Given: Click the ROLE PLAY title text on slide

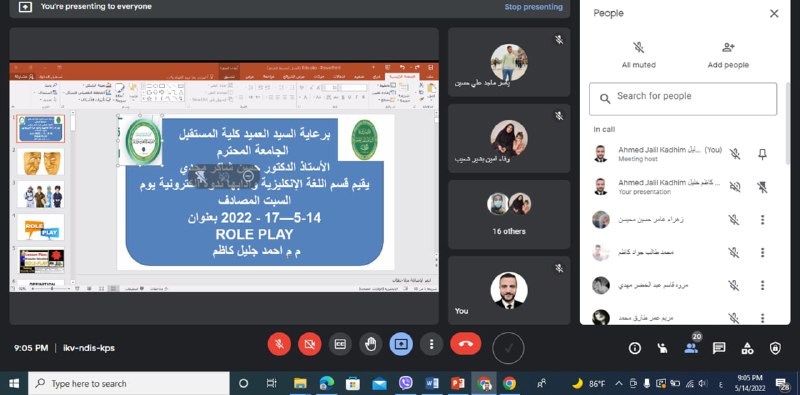Looking at the screenshot, I should click(254, 234).
